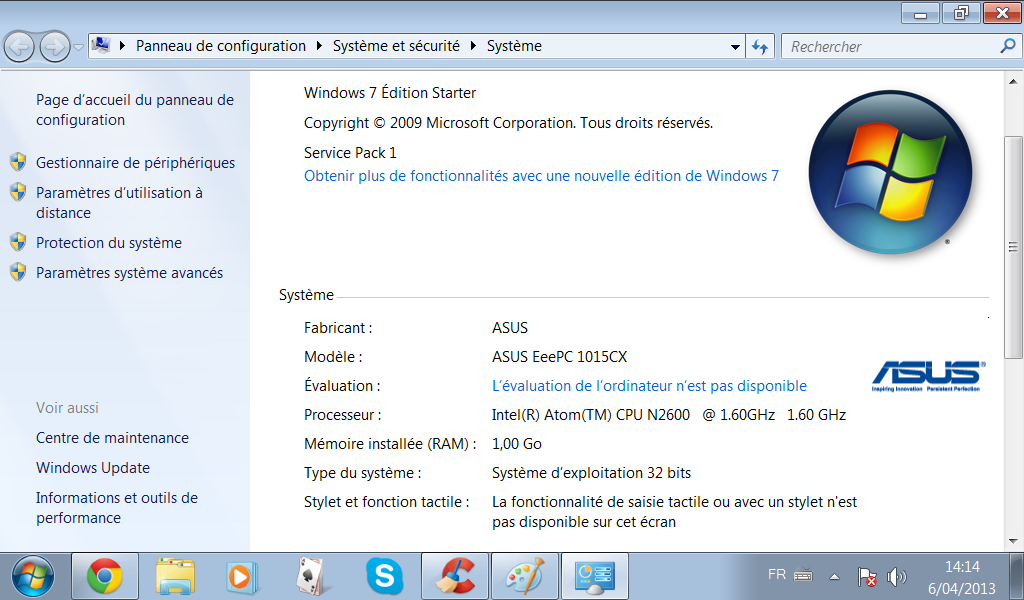Click Obtenir plus de fonctionnalités link
Image resolution: width=1024 pixels, height=600 pixels.
(541, 176)
